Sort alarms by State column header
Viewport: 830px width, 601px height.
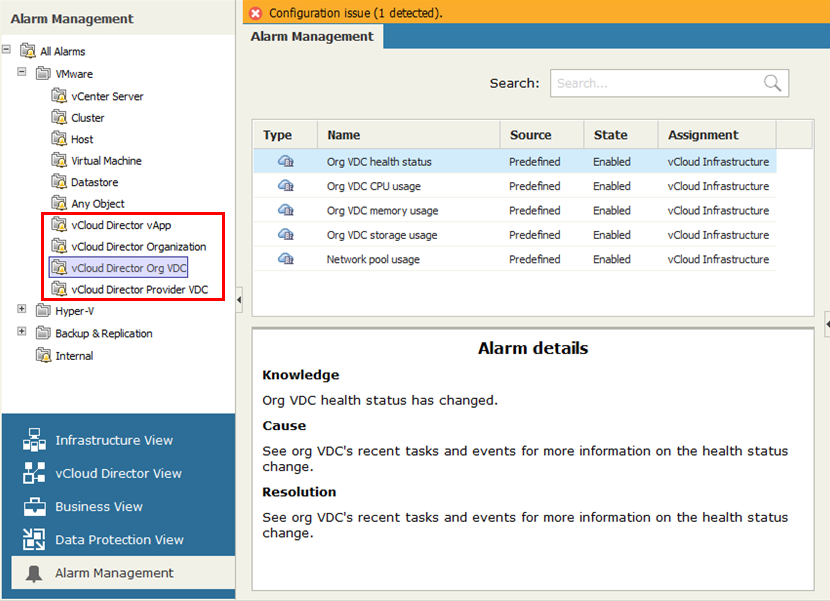(621, 135)
